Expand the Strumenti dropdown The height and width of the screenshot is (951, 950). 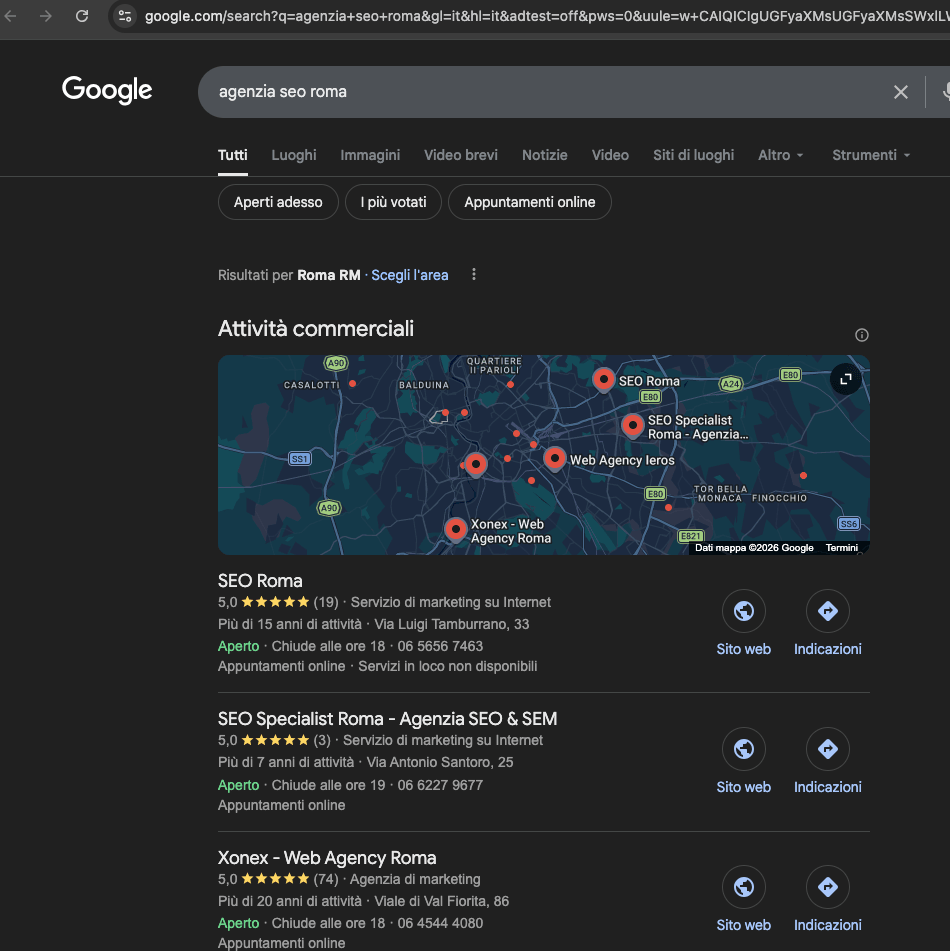pyautogui.click(x=871, y=155)
